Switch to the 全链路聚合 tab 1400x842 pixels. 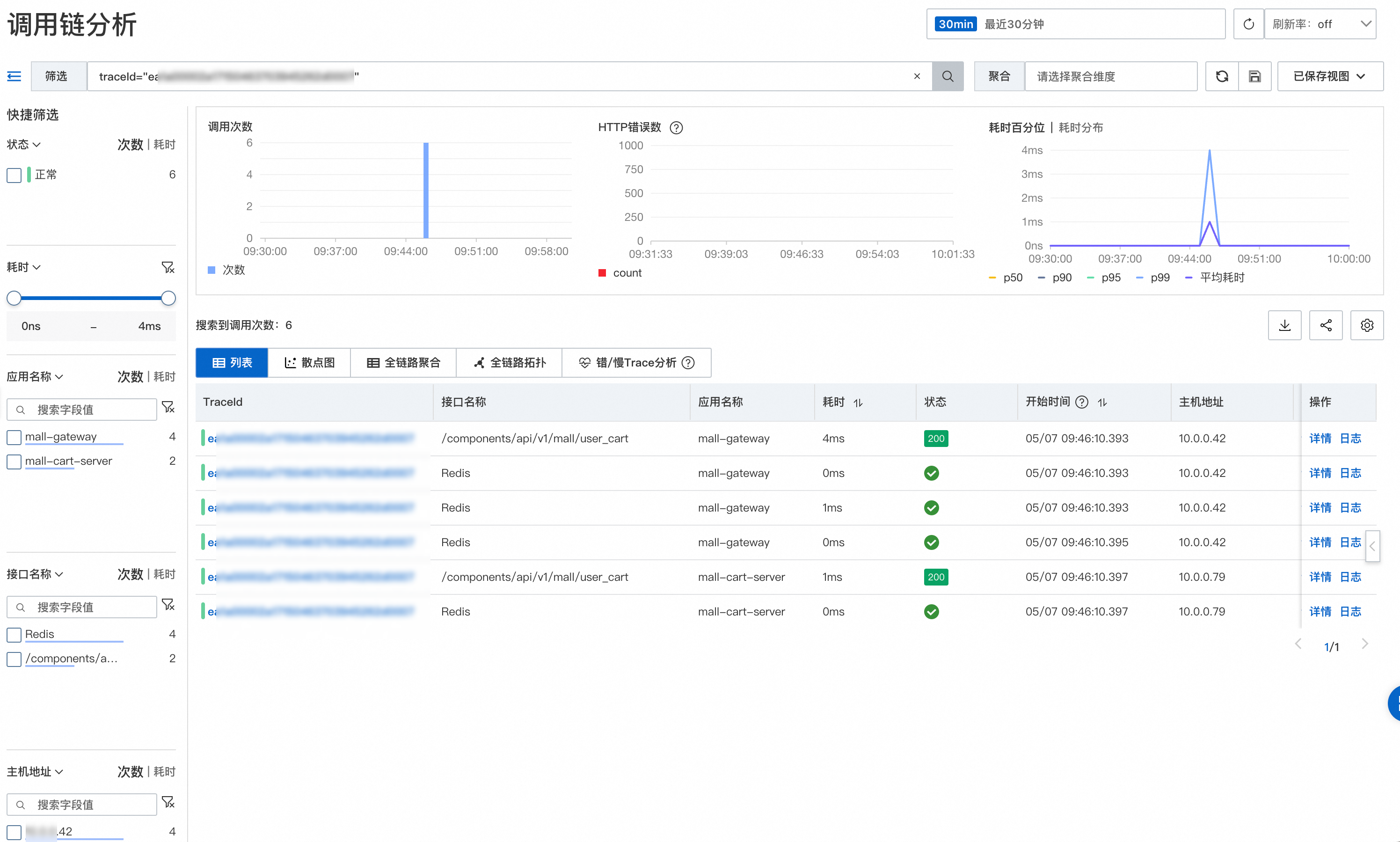coord(403,363)
